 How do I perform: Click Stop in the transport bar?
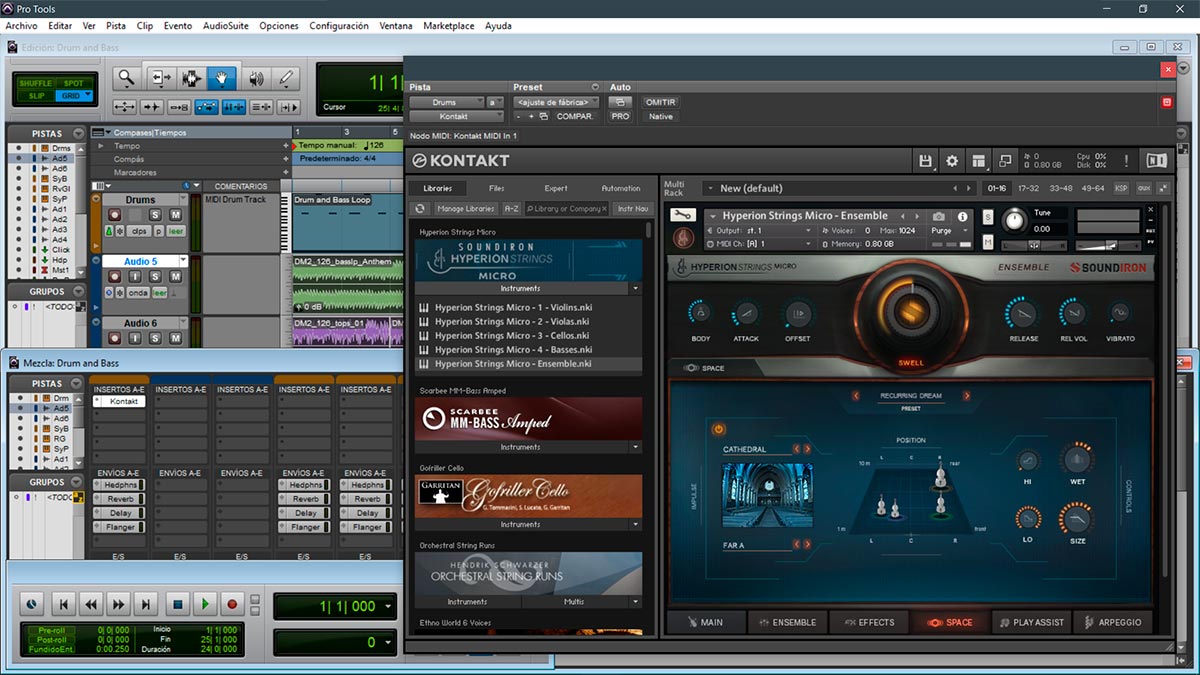pyautogui.click(x=178, y=604)
